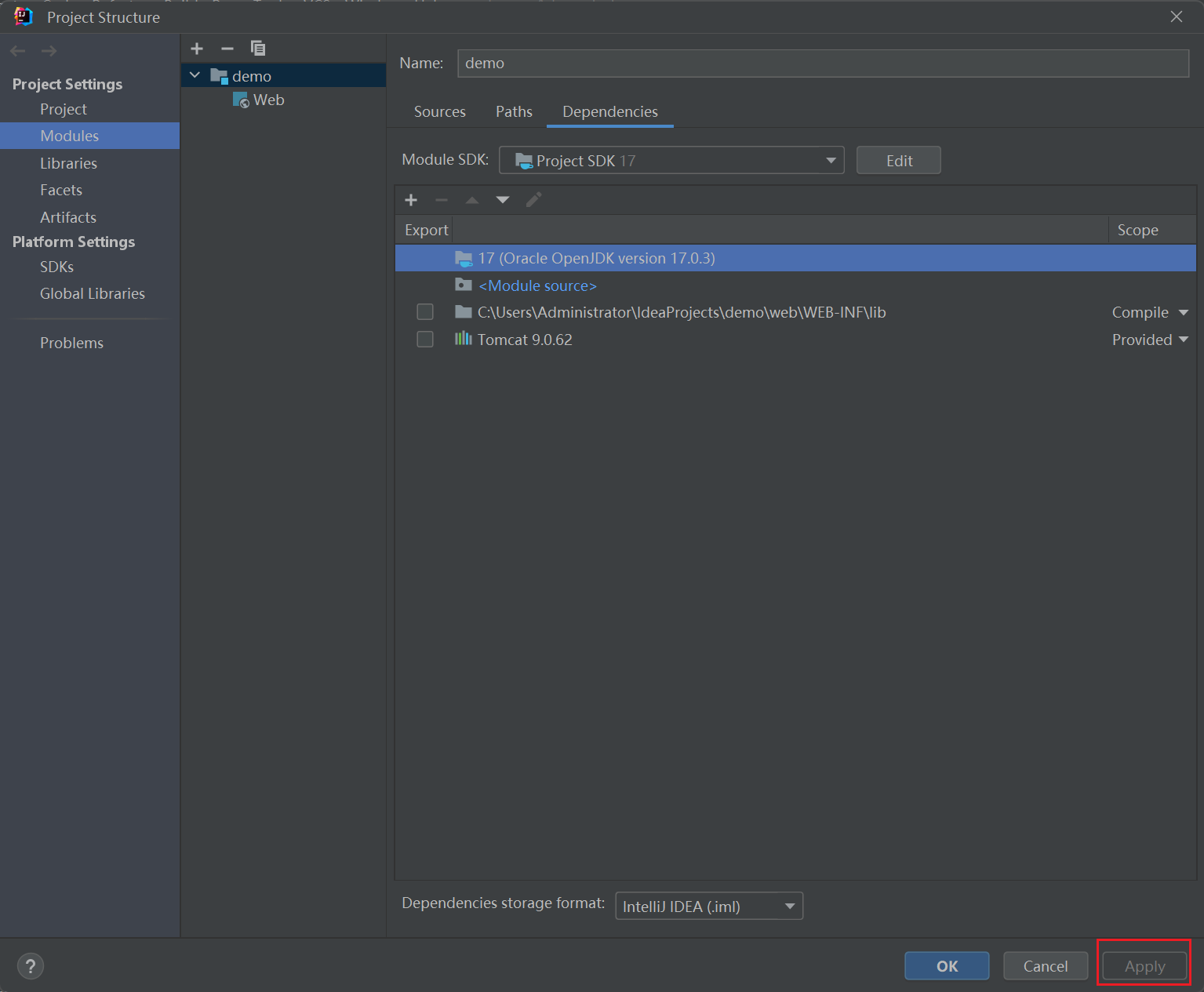Toggle export checkbox for WEB-INF\lib
The width and height of the screenshot is (1204, 992).
tap(425, 312)
